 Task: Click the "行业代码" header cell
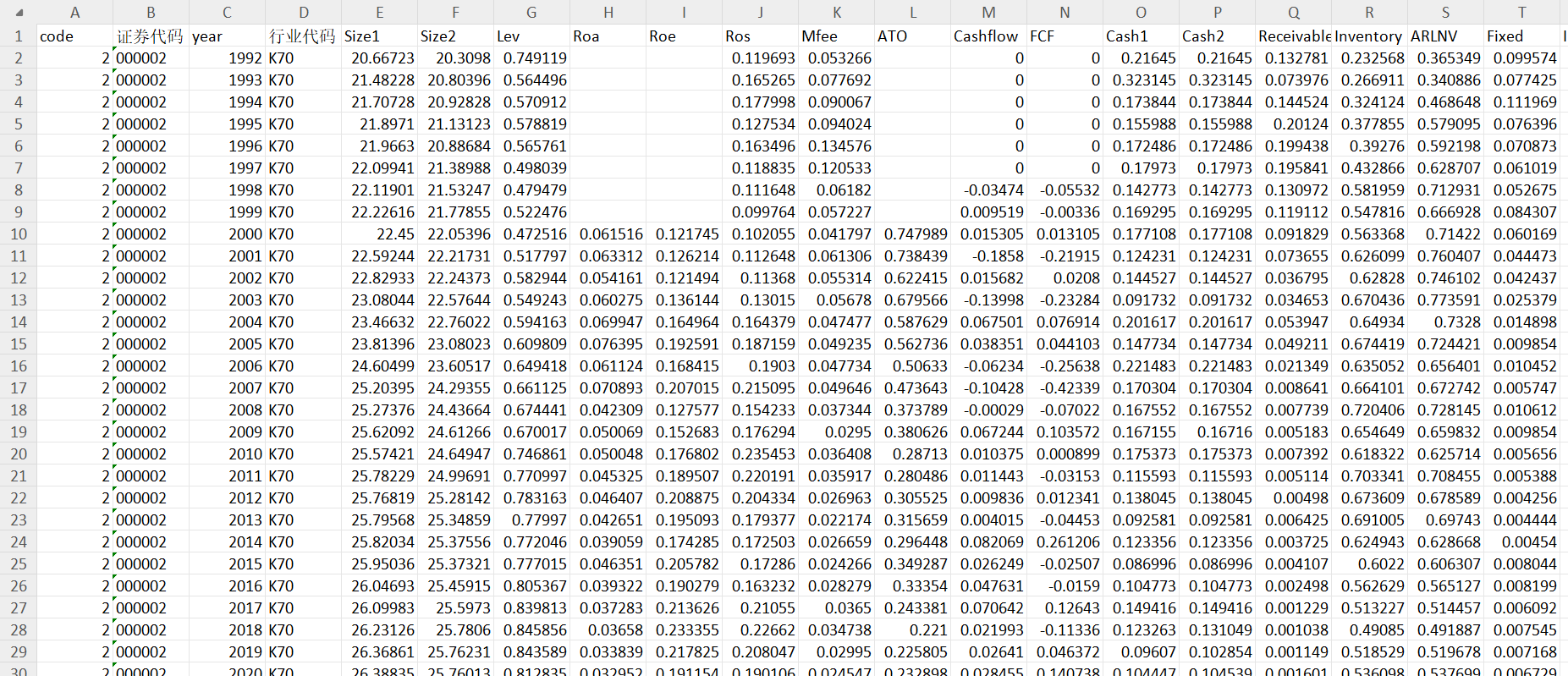pyautogui.click(x=304, y=36)
